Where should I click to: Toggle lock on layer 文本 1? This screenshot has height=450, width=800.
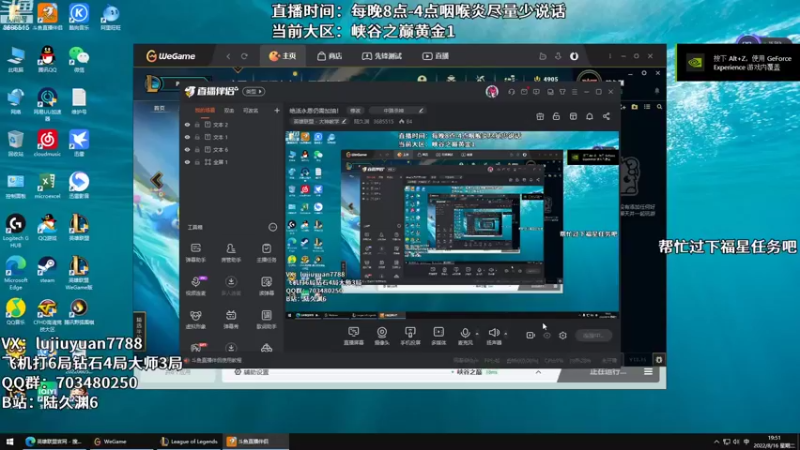[x=197, y=137]
